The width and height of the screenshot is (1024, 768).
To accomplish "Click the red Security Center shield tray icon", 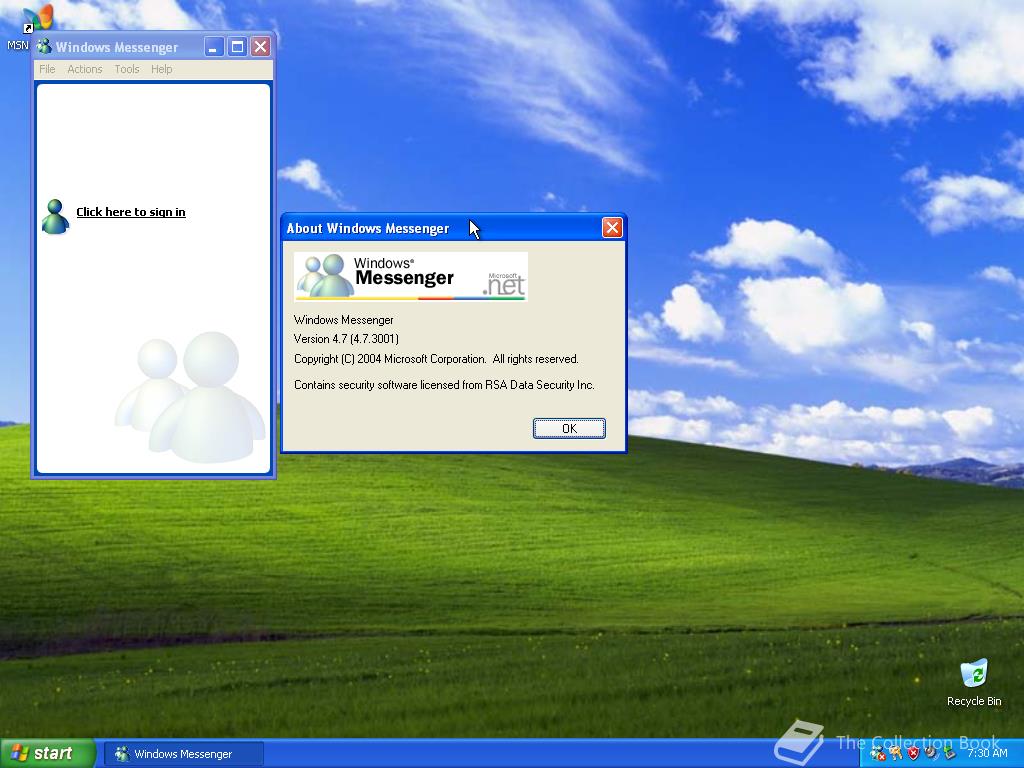I will (x=913, y=754).
